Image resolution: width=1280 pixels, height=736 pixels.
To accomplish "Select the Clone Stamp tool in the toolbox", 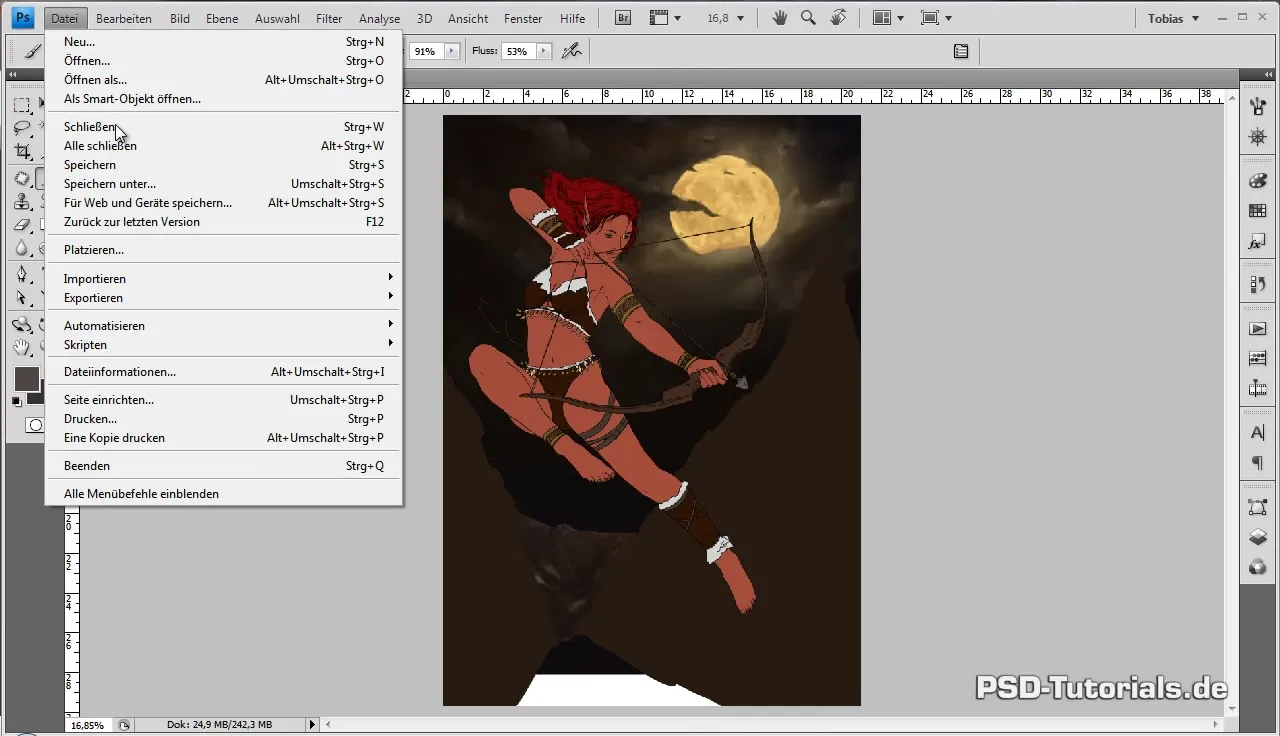I will coord(22,202).
